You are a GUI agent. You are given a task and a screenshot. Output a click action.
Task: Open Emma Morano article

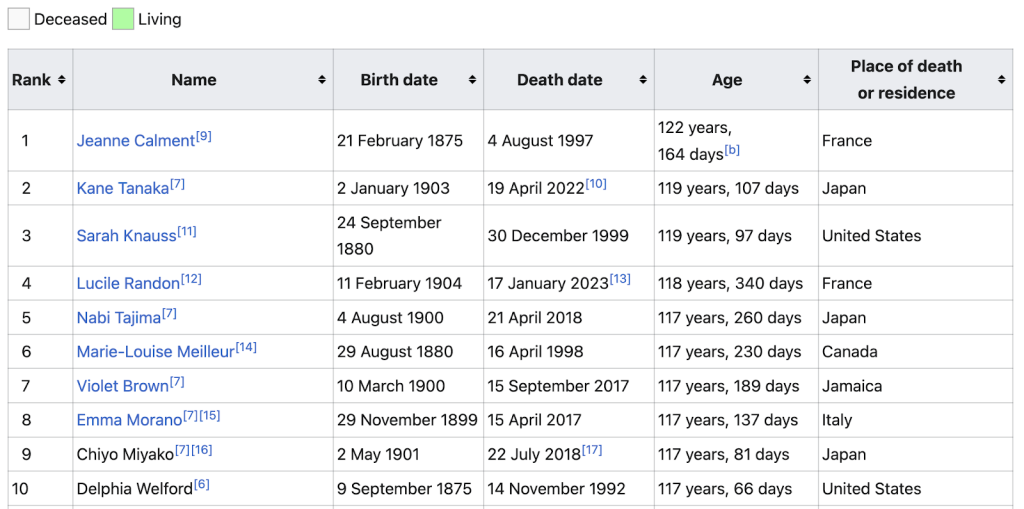point(129,420)
